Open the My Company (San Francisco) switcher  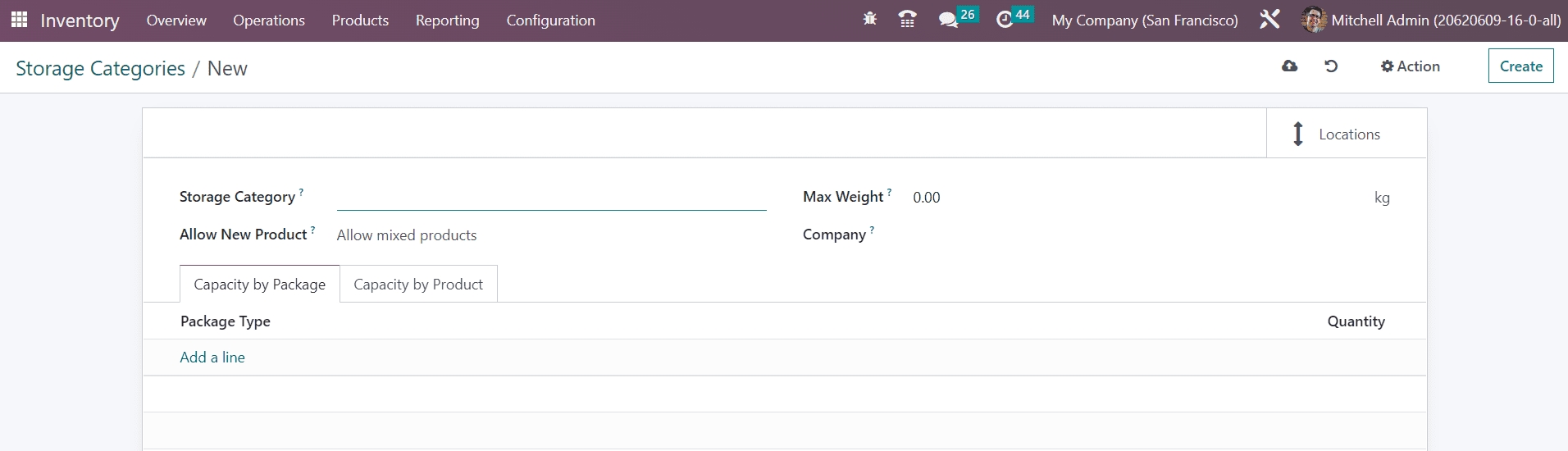pos(1144,20)
